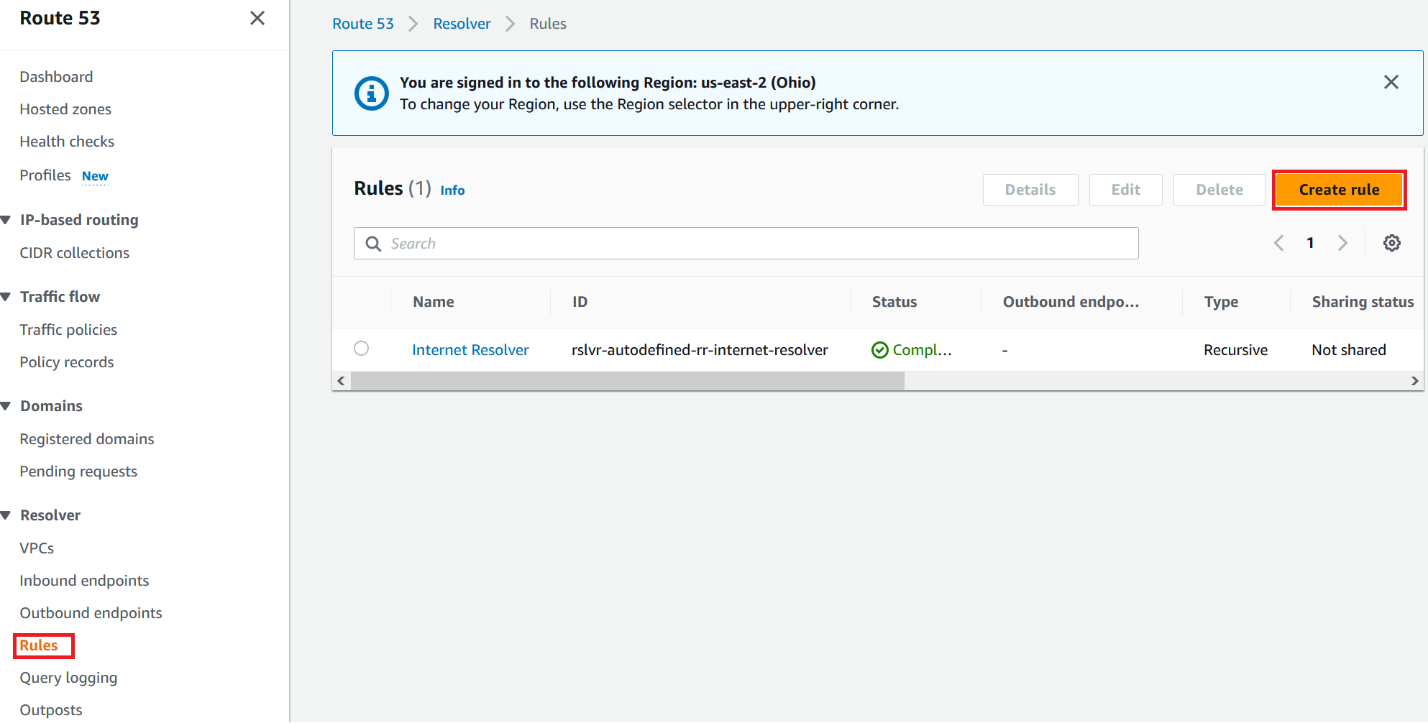This screenshot has width=1428, height=723.
Task: Open Traffic policies page
Action: click(x=69, y=330)
